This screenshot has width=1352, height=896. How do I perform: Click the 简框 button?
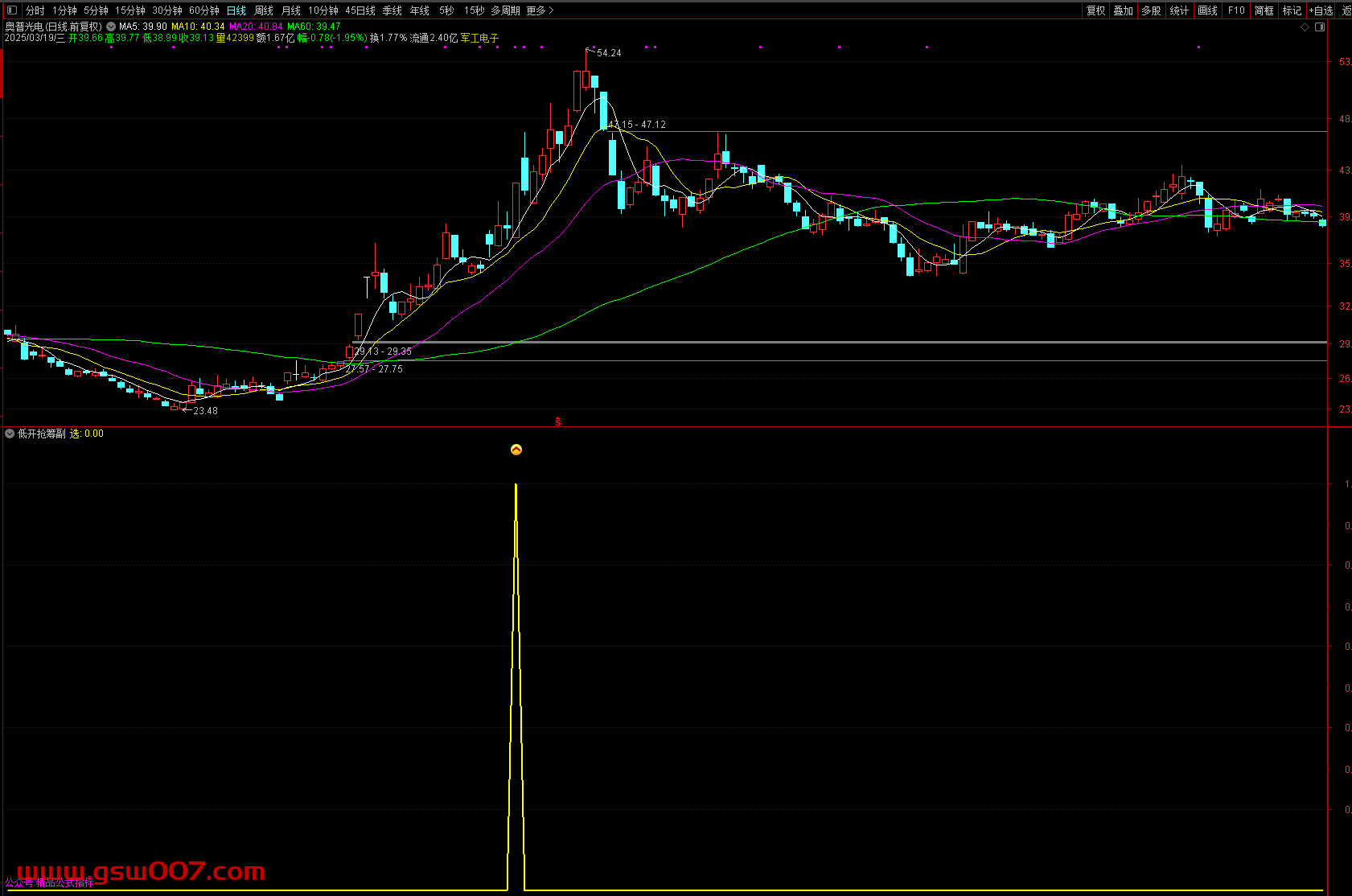pyautogui.click(x=1264, y=10)
